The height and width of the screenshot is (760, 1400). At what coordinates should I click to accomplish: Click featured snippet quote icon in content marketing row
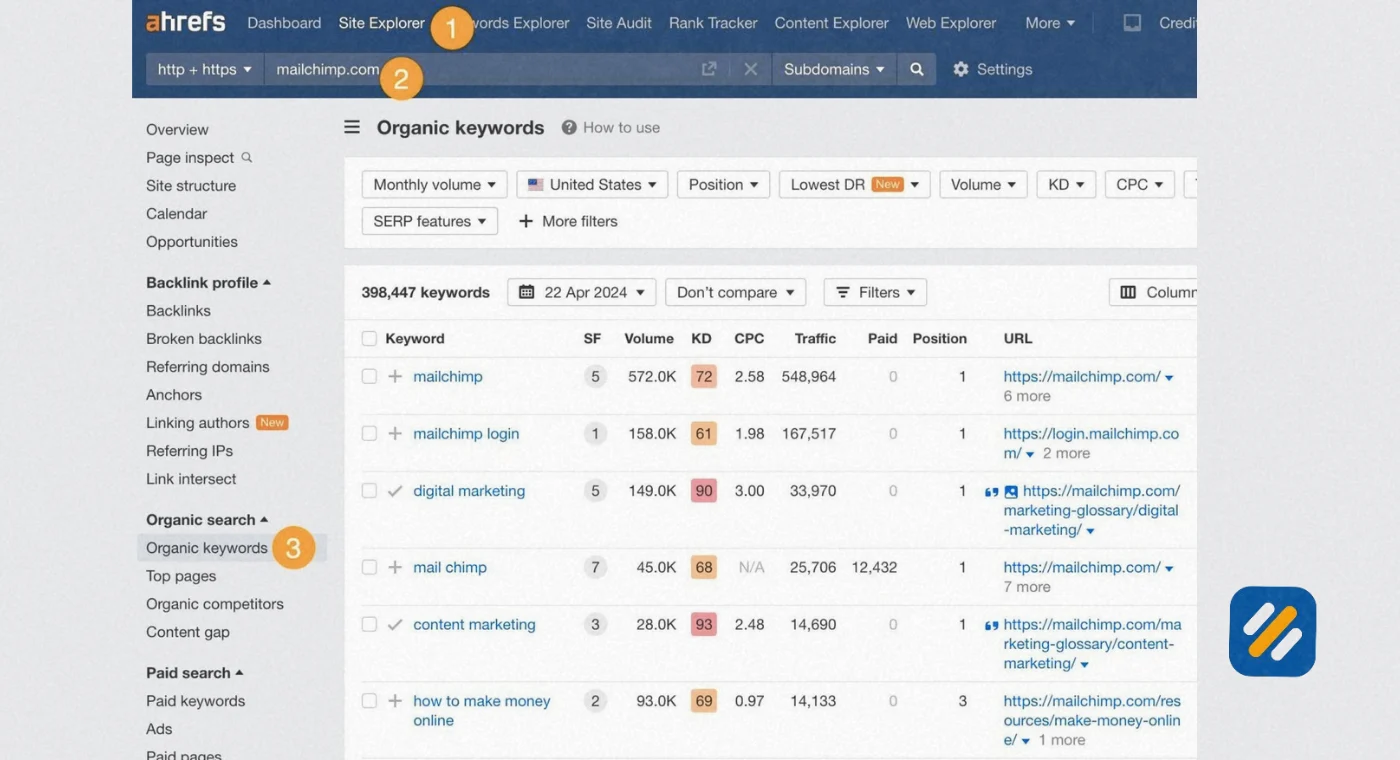991,625
